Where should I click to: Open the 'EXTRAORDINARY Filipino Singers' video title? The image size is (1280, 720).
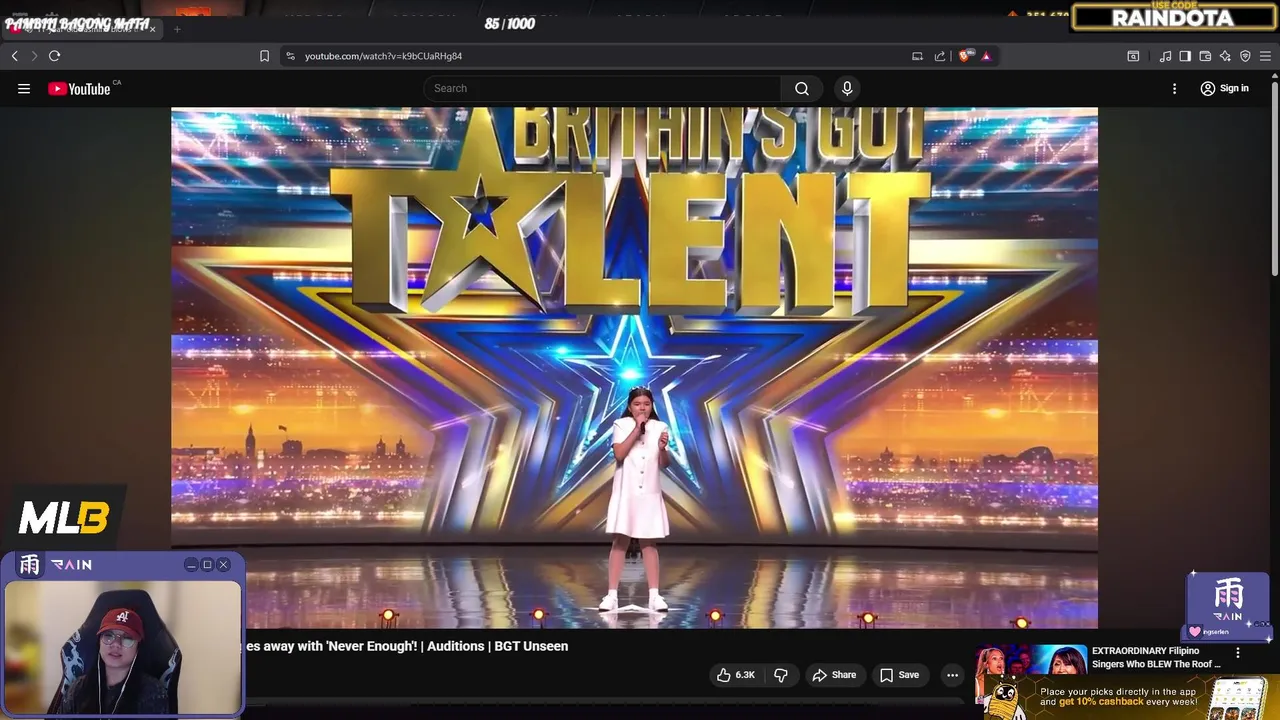coord(1156,657)
